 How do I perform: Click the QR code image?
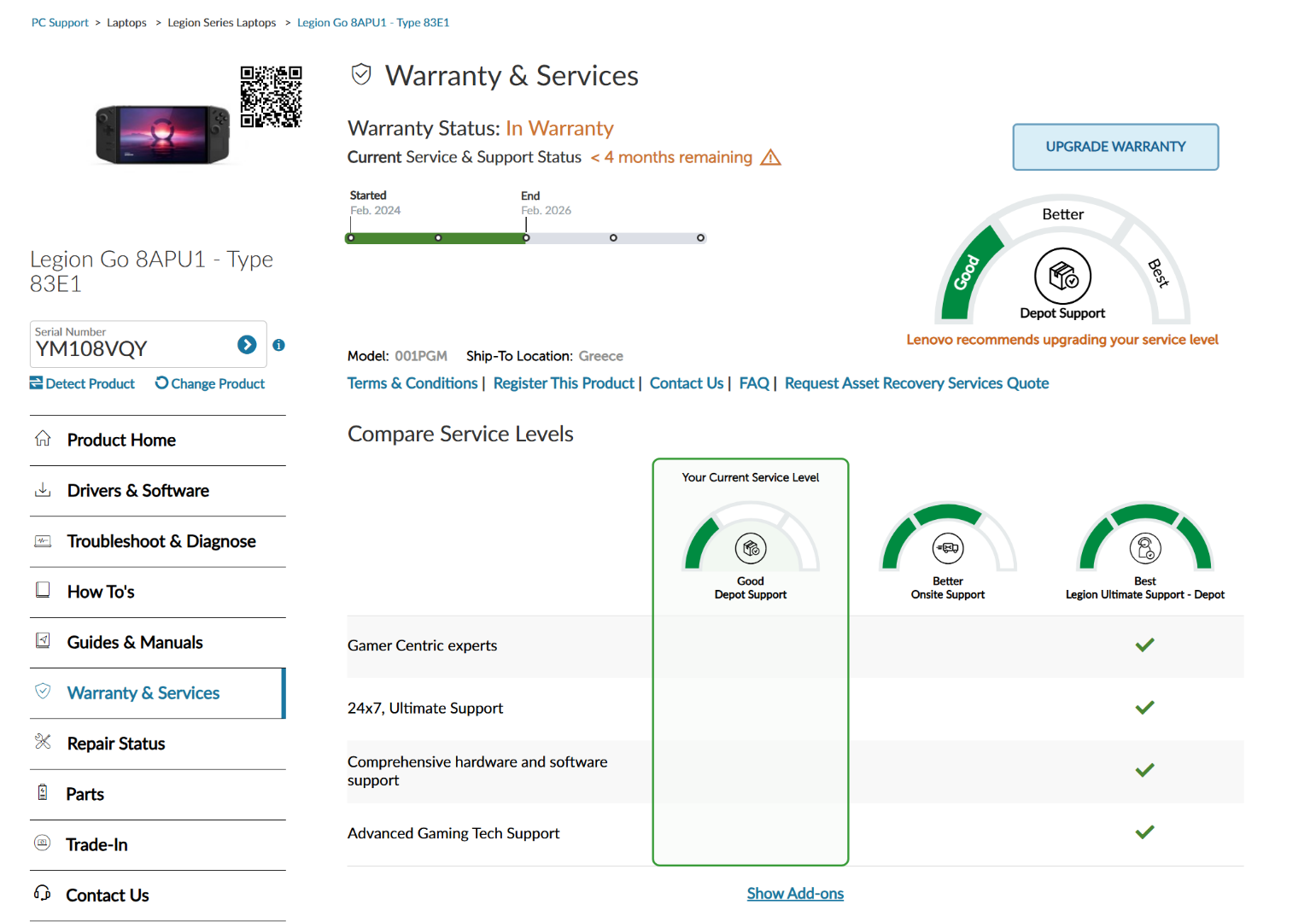[271, 96]
